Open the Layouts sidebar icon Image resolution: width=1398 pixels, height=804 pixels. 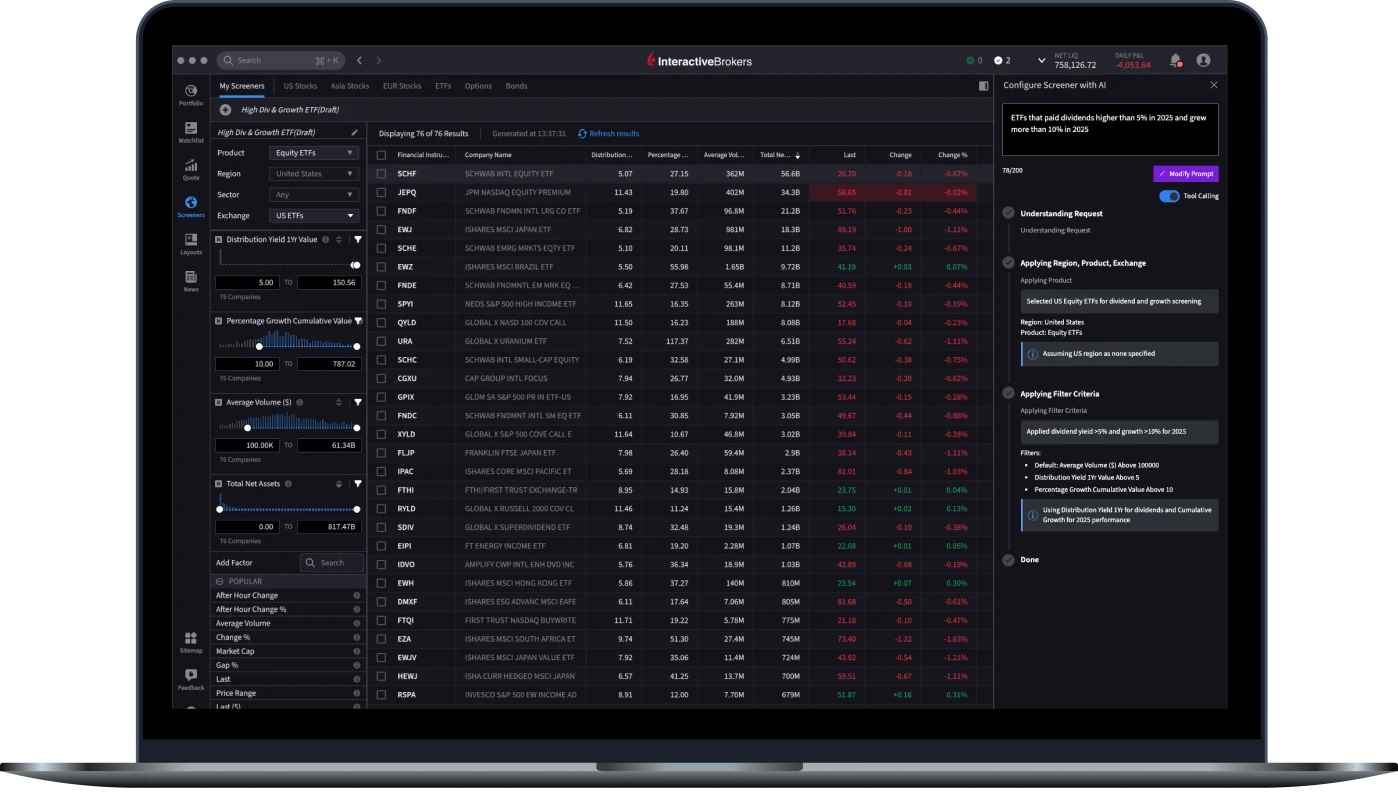191,239
